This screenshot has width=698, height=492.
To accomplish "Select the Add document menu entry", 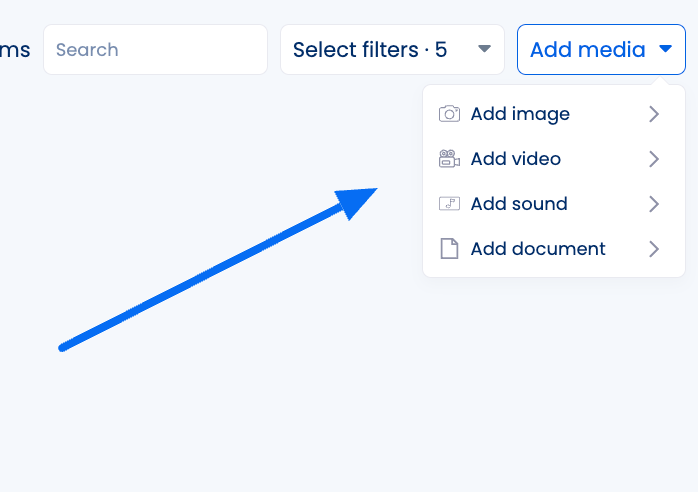I will click(554, 249).
